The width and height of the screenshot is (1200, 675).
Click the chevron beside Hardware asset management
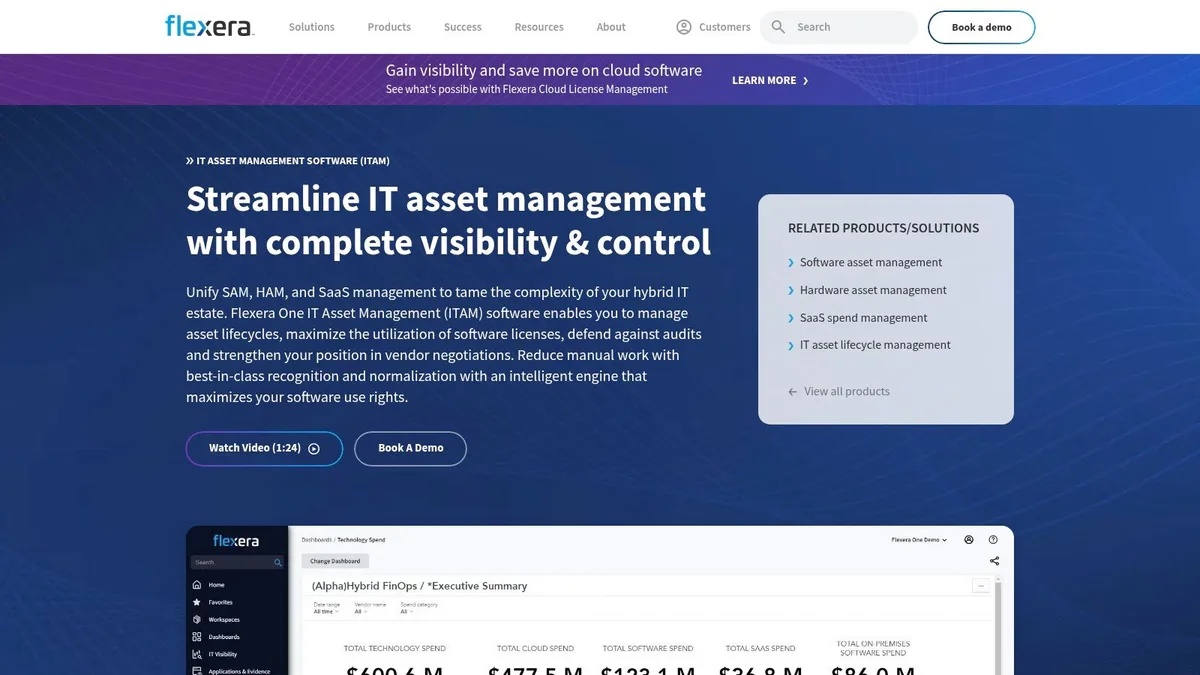pyautogui.click(x=791, y=291)
